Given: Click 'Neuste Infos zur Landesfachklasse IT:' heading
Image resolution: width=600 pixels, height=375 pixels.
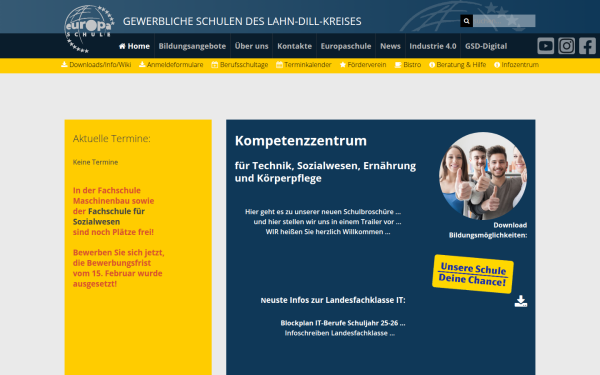Looking at the screenshot, I should (333, 300).
